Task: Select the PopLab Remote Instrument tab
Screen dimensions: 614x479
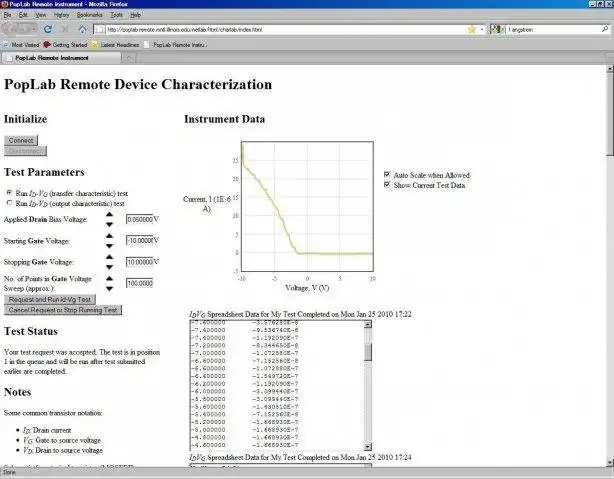Action: coord(61,58)
